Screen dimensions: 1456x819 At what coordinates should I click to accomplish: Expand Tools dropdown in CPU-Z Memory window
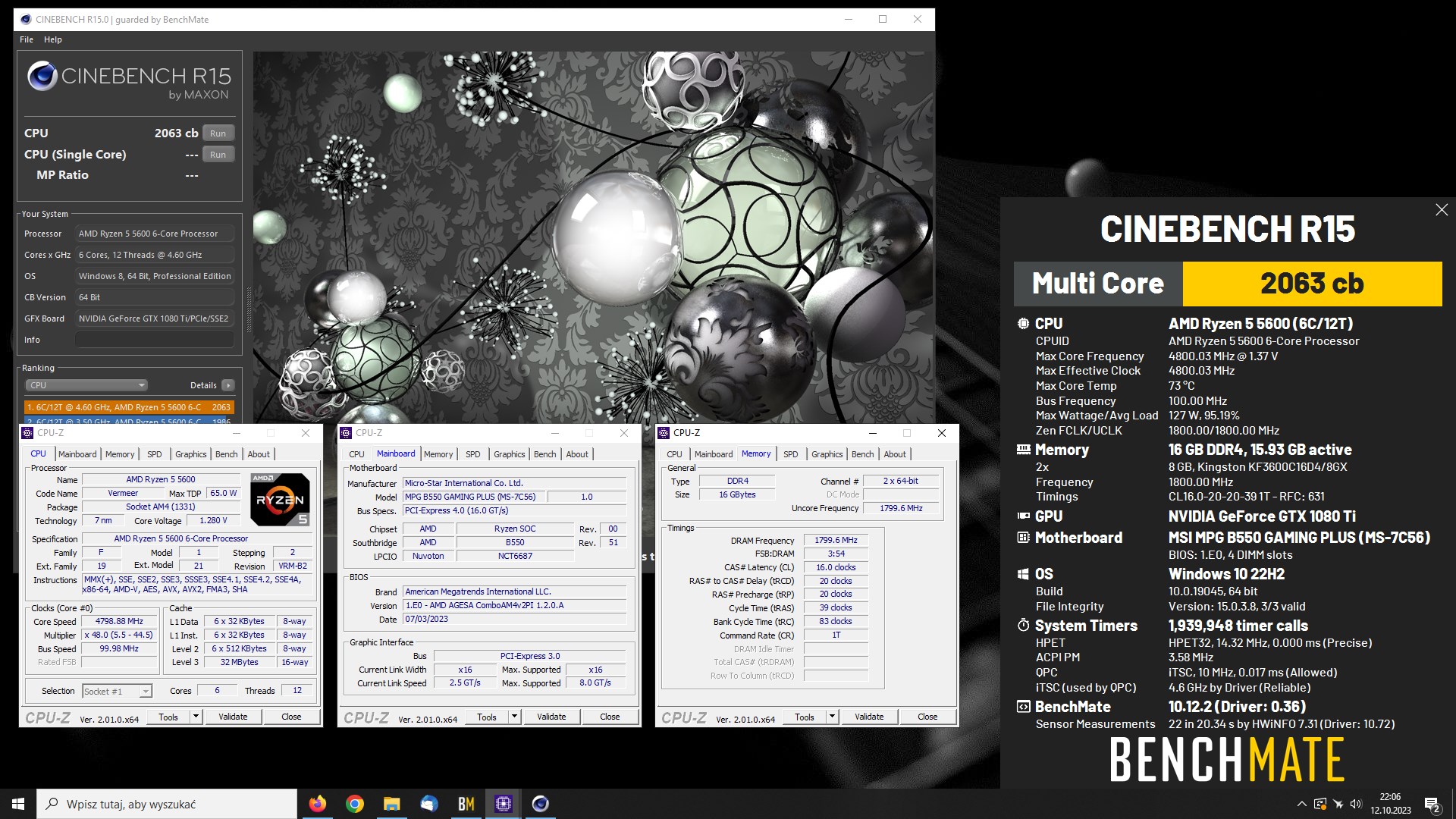coord(832,717)
